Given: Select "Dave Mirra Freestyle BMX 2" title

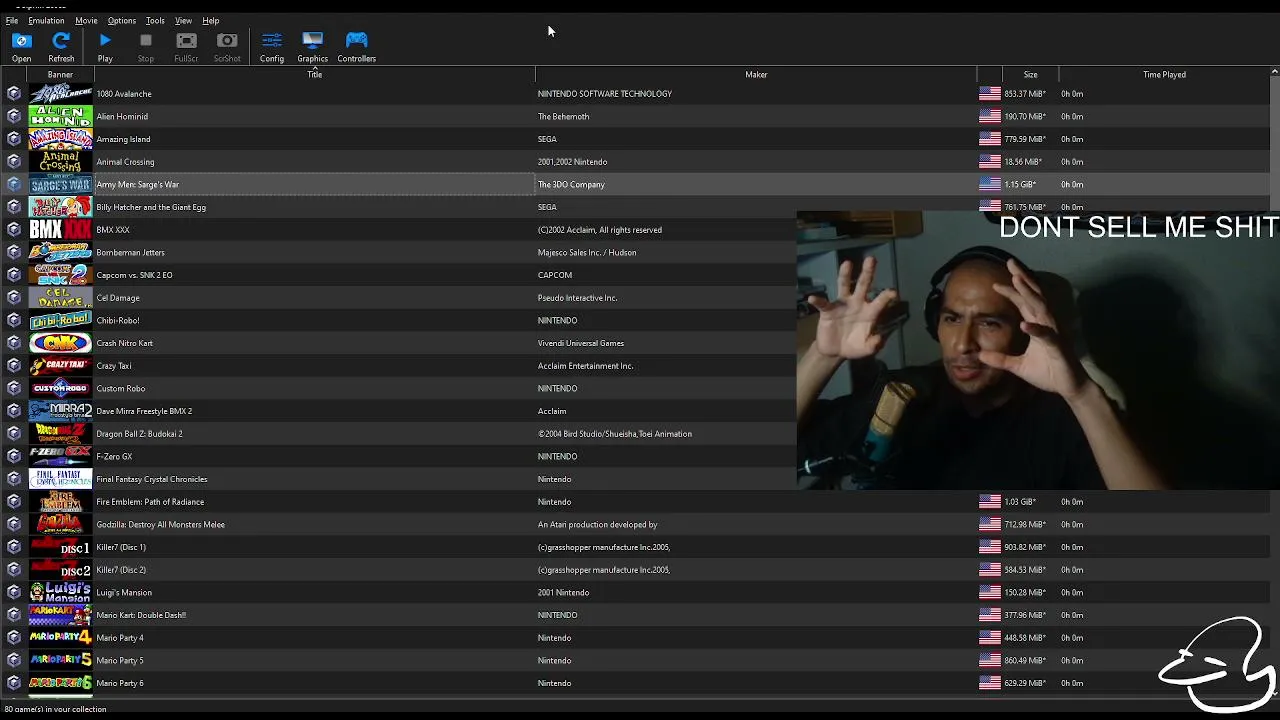Looking at the screenshot, I should [144, 411].
